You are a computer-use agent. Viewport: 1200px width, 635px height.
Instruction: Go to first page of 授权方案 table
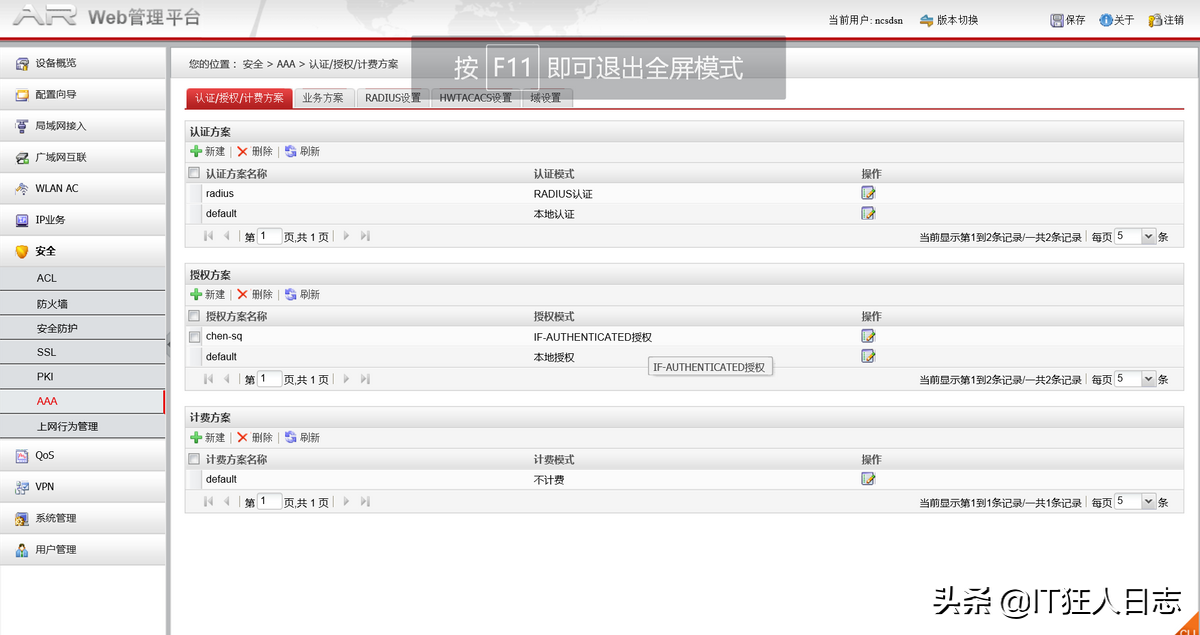[209, 380]
